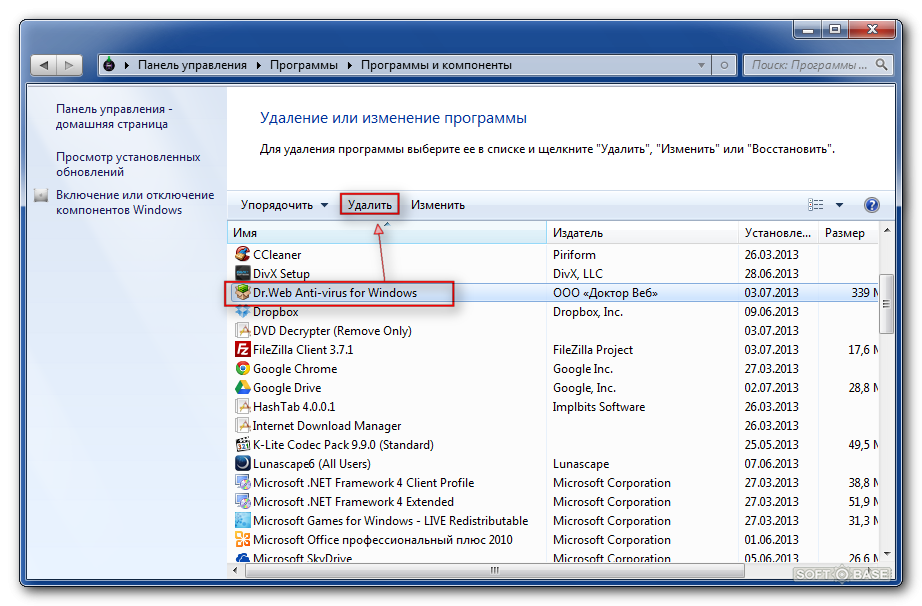This screenshot has height=606, width=922.
Task: Click publisher Piriform cell
Action: coord(574,255)
